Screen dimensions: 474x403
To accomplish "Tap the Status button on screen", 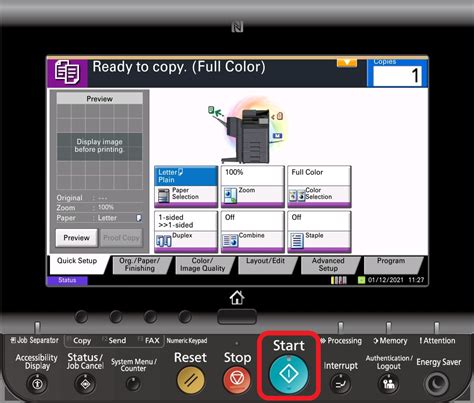I will 67,280.
